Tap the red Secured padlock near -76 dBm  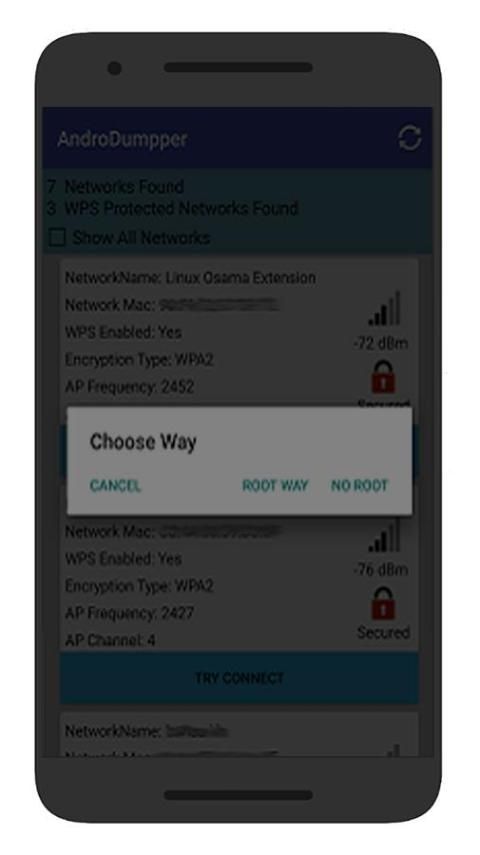coord(383,604)
